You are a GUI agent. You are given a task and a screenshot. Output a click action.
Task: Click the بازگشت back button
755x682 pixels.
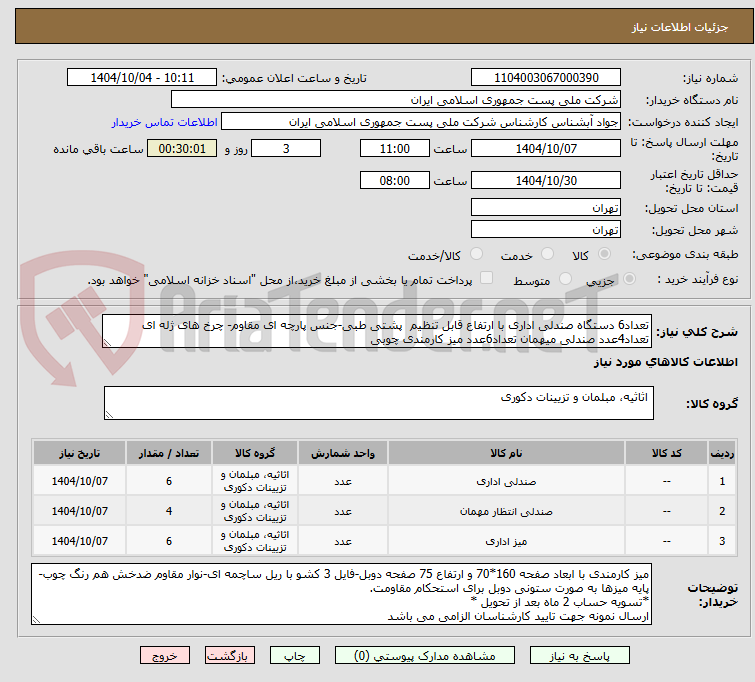point(230,656)
